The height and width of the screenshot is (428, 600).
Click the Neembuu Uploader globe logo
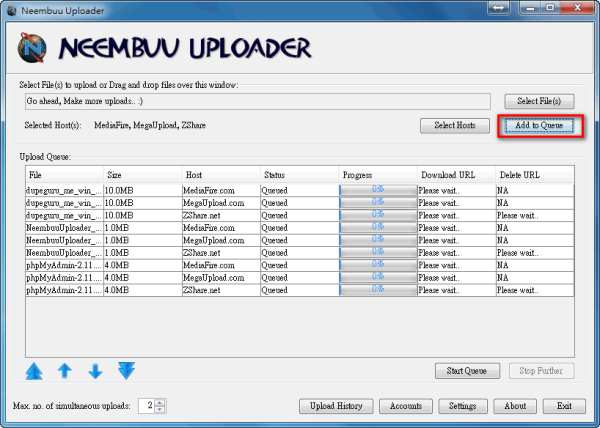click(32, 48)
